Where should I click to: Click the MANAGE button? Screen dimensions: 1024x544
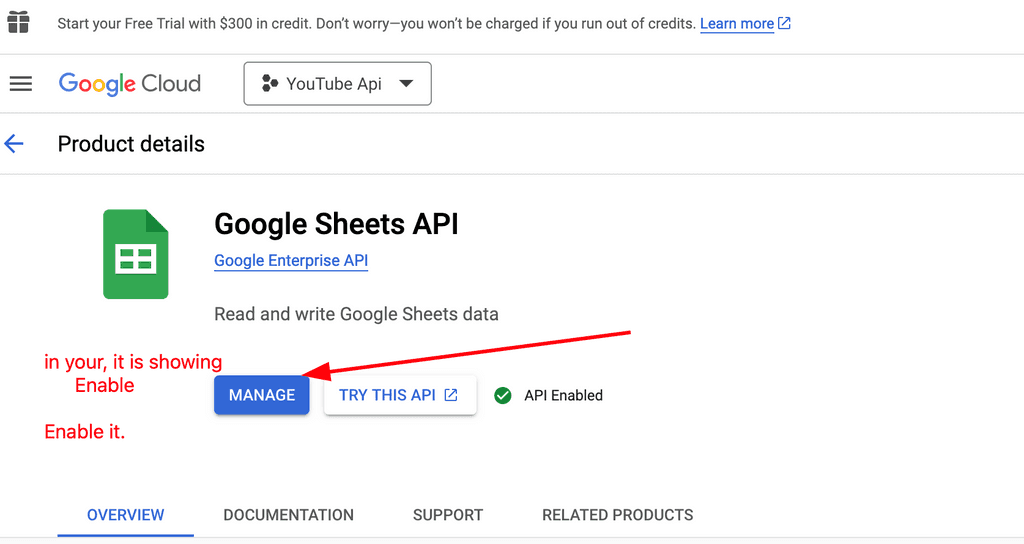[262, 395]
